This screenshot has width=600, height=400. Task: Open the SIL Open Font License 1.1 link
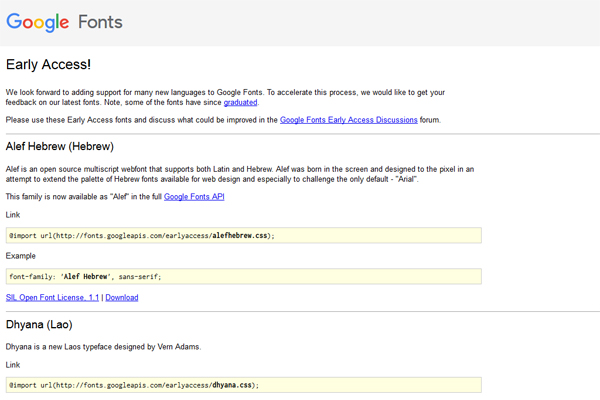(52, 297)
